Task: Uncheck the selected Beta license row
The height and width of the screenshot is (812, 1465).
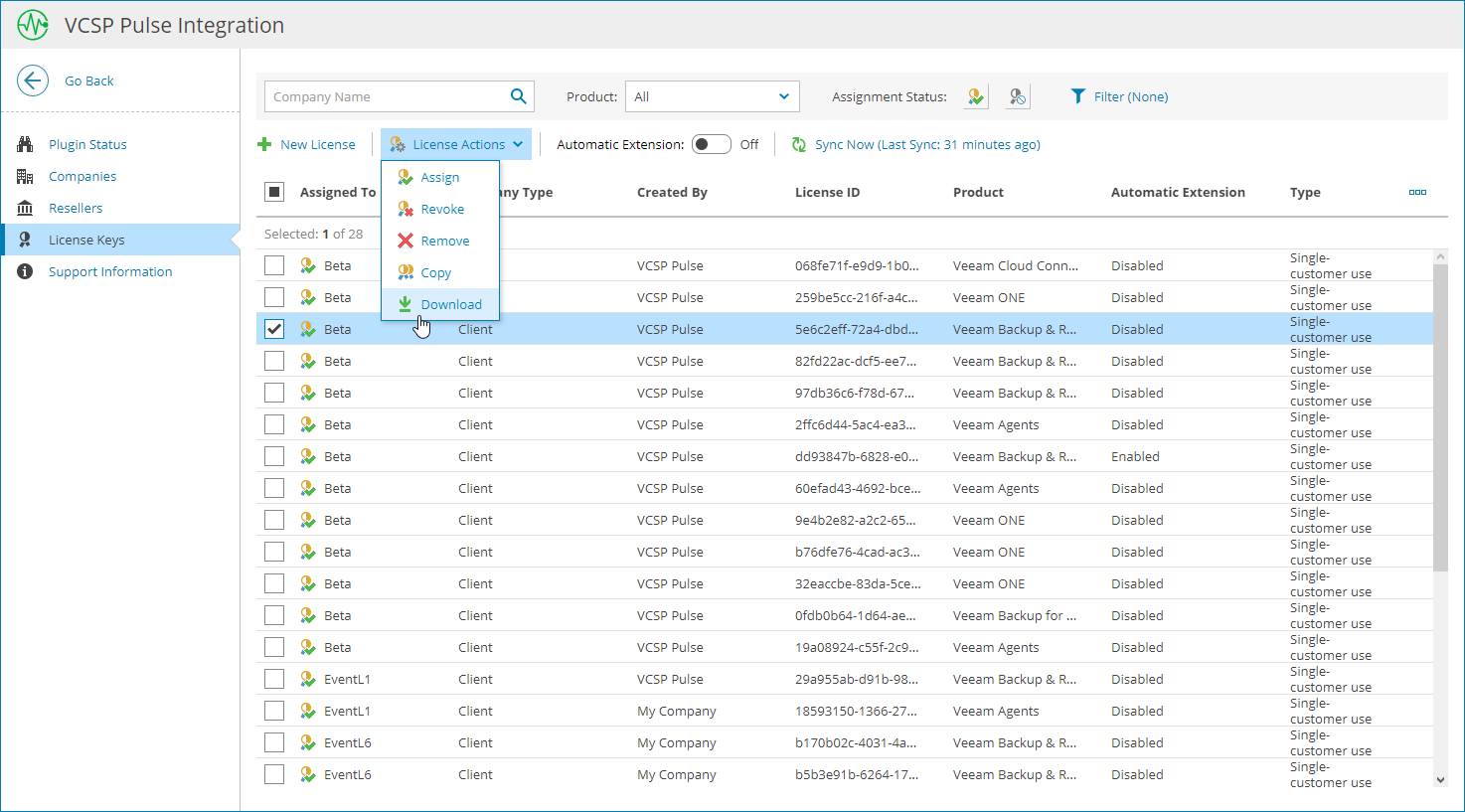Action: click(274, 329)
